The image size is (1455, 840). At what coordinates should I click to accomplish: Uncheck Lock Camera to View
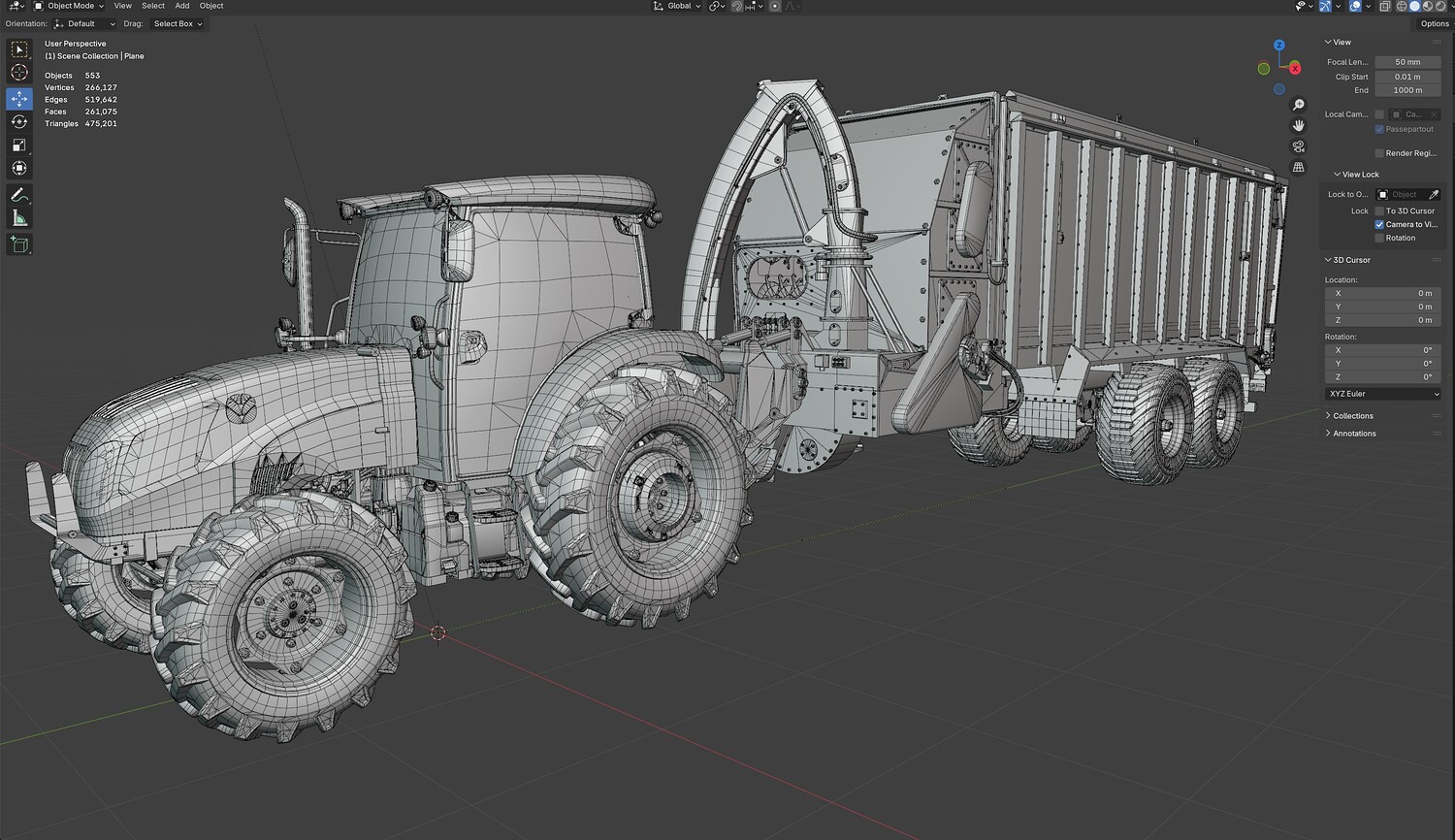[x=1379, y=224]
